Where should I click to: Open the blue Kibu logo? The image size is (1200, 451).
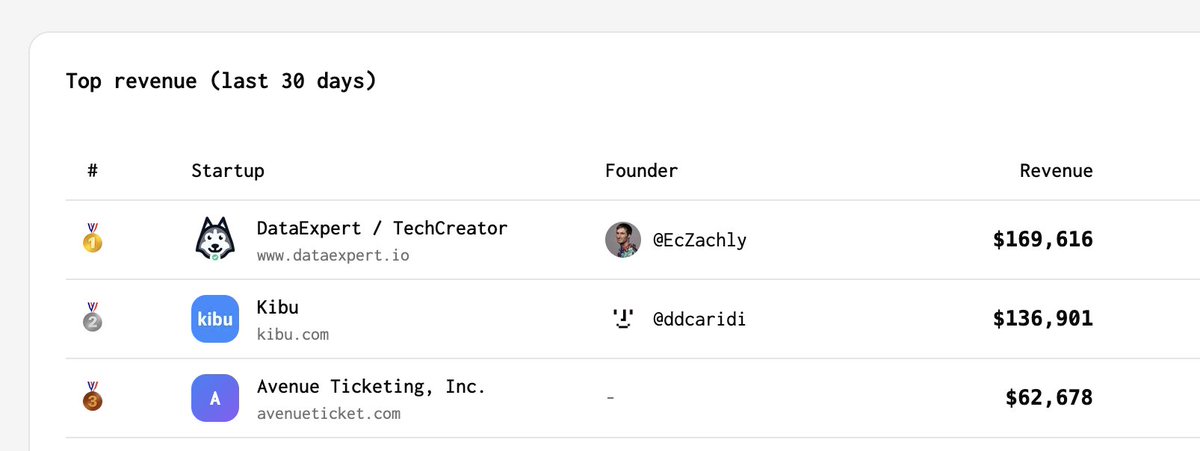pos(215,319)
